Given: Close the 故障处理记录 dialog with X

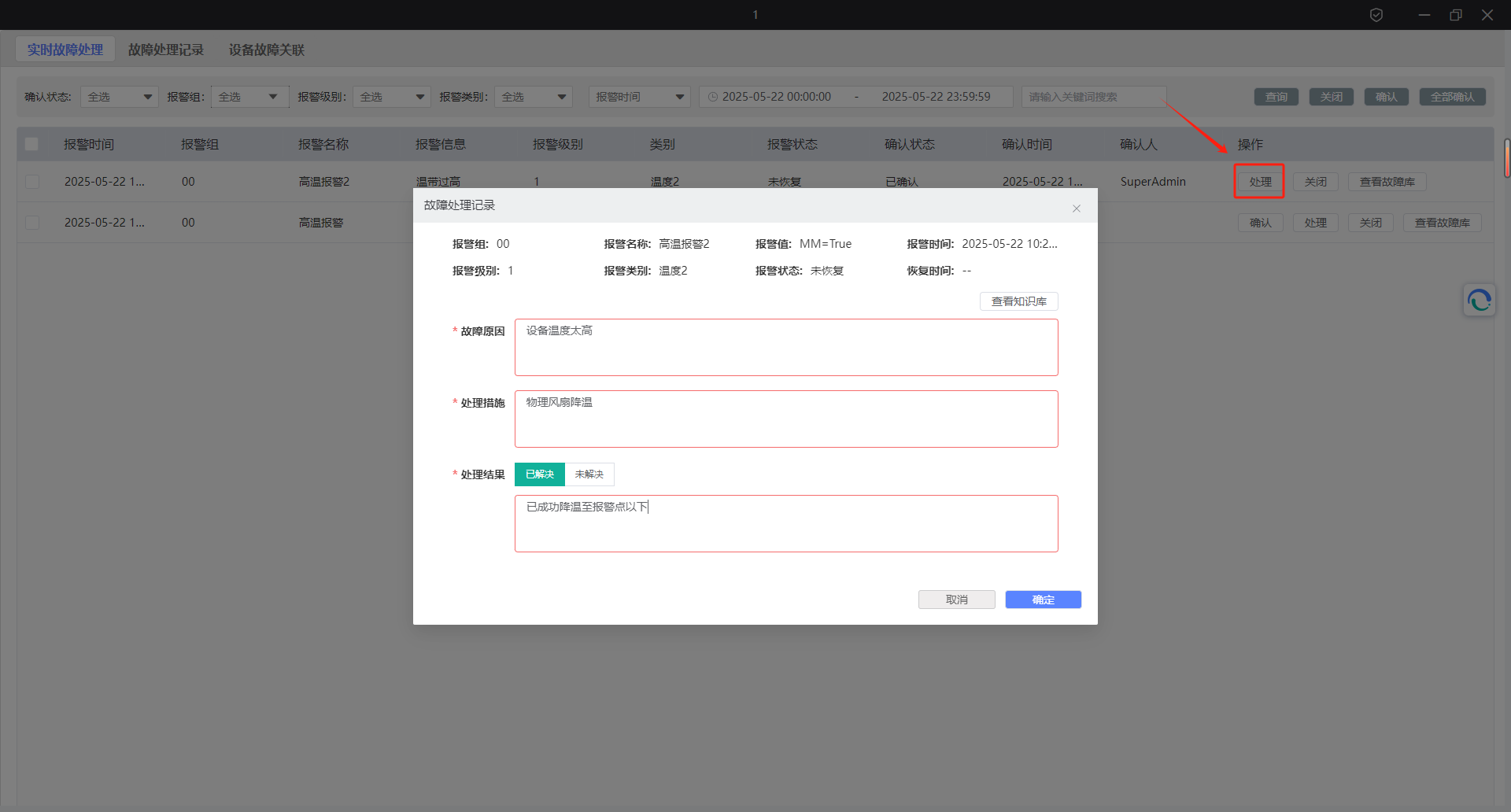Looking at the screenshot, I should point(1076,209).
